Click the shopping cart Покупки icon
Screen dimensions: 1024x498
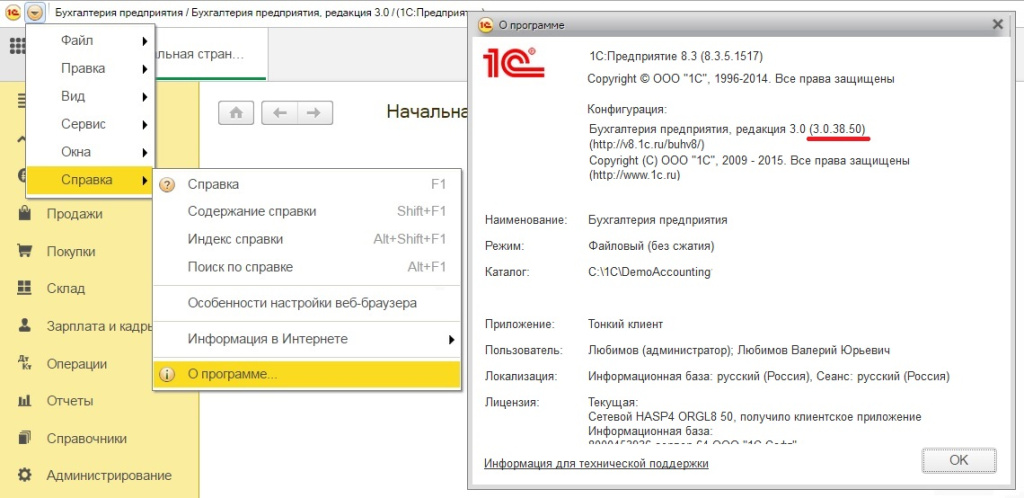pos(24,251)
